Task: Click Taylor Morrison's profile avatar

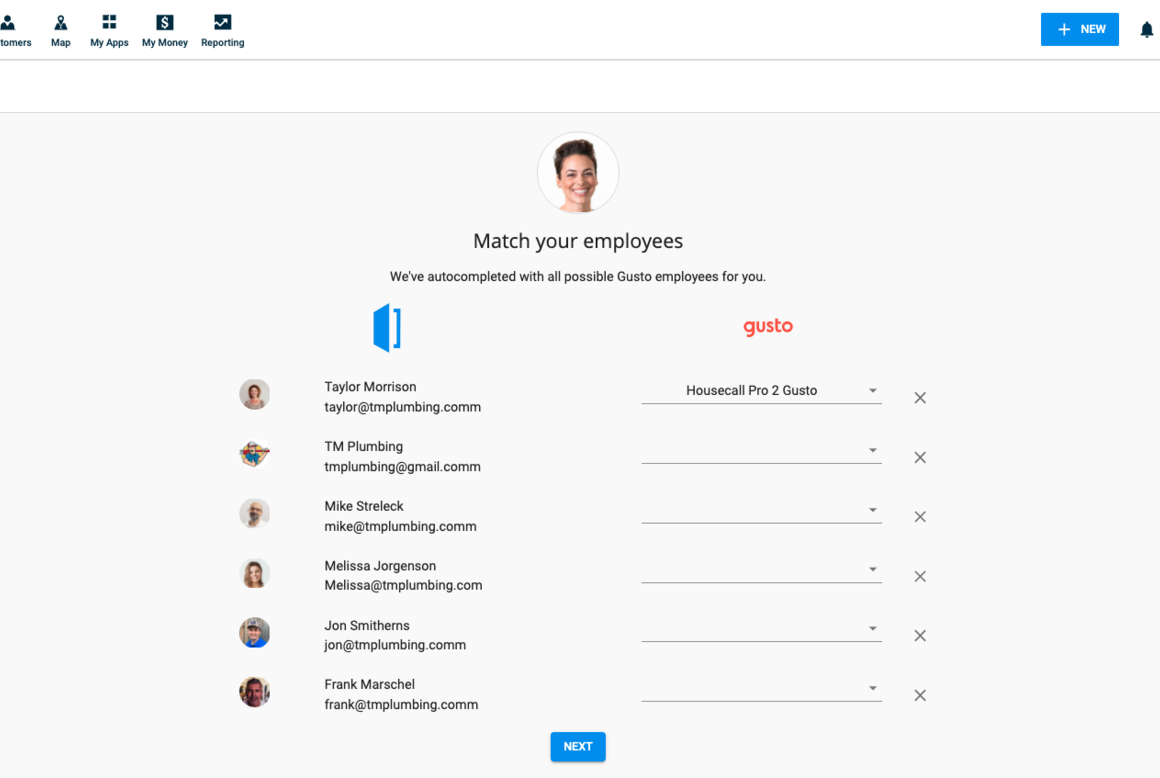Action: (x=255, y=395)
